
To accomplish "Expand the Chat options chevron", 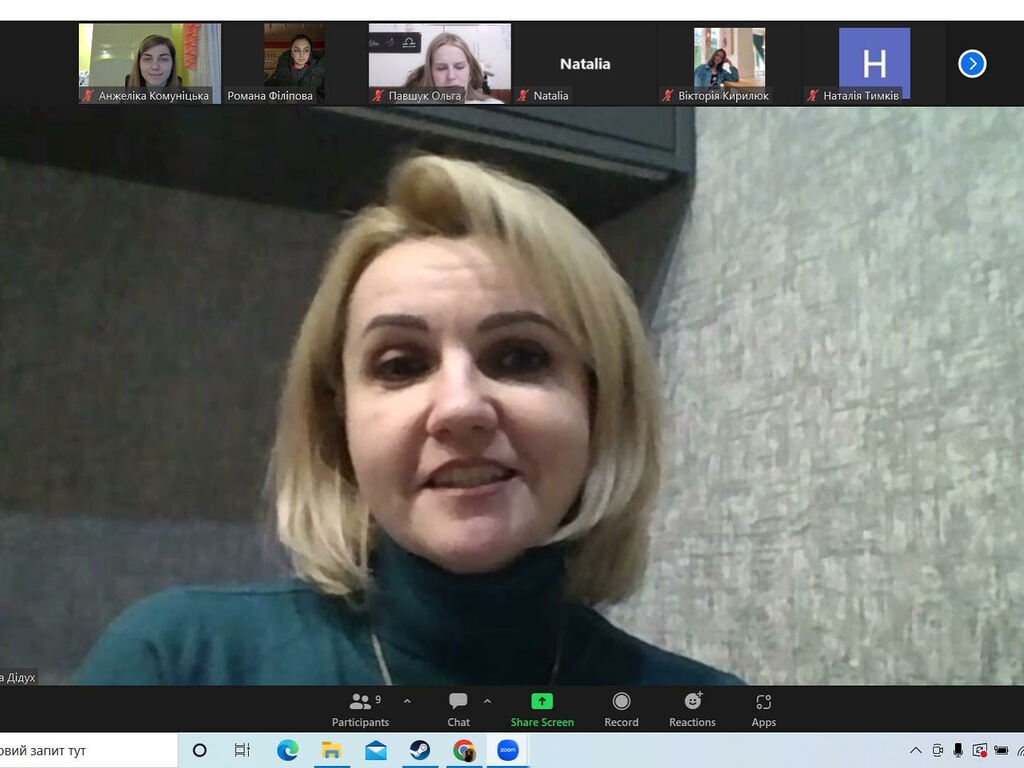I will [x=487, y=701].
